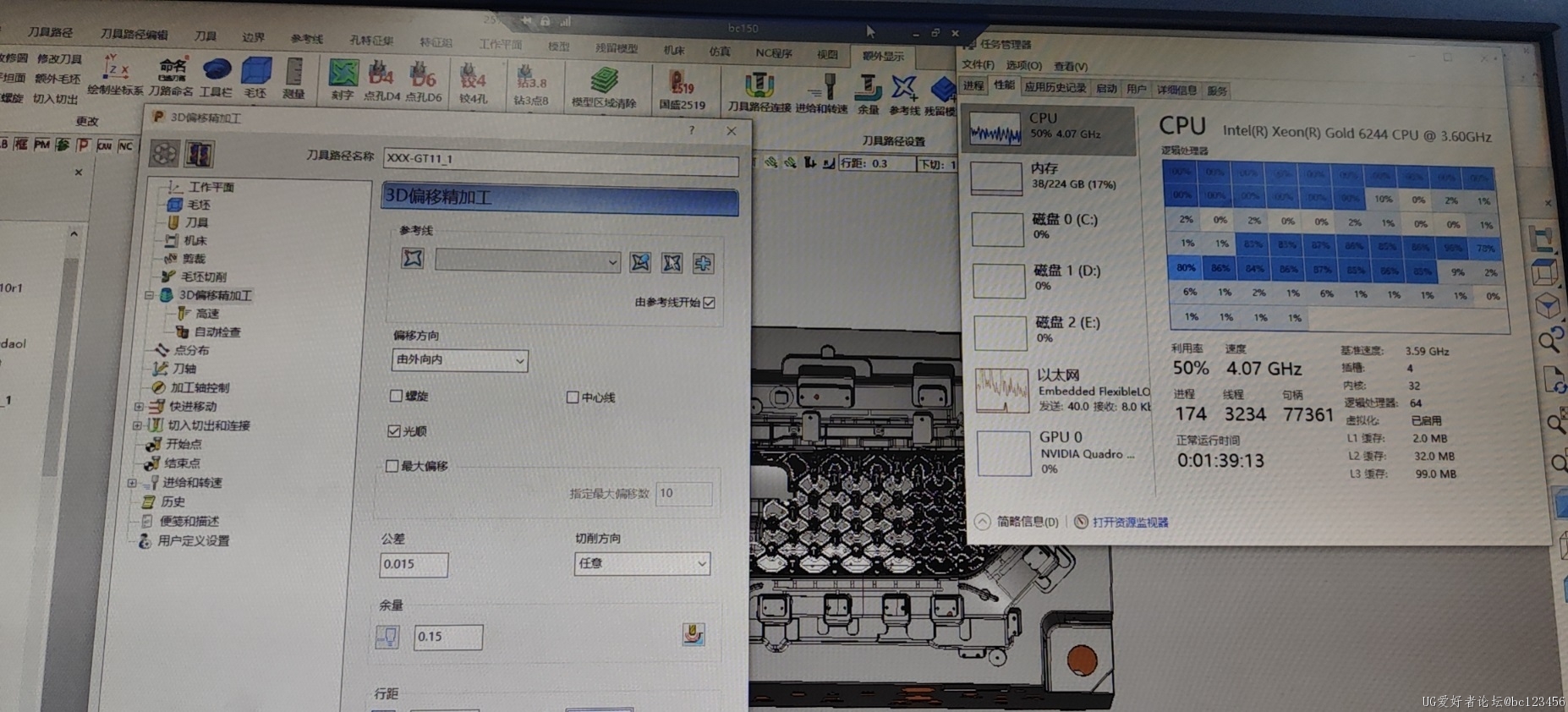The image size is (1568, 712).
Task: Enable the 最大偏移 checkbox
Action: [x=392, y=466]
